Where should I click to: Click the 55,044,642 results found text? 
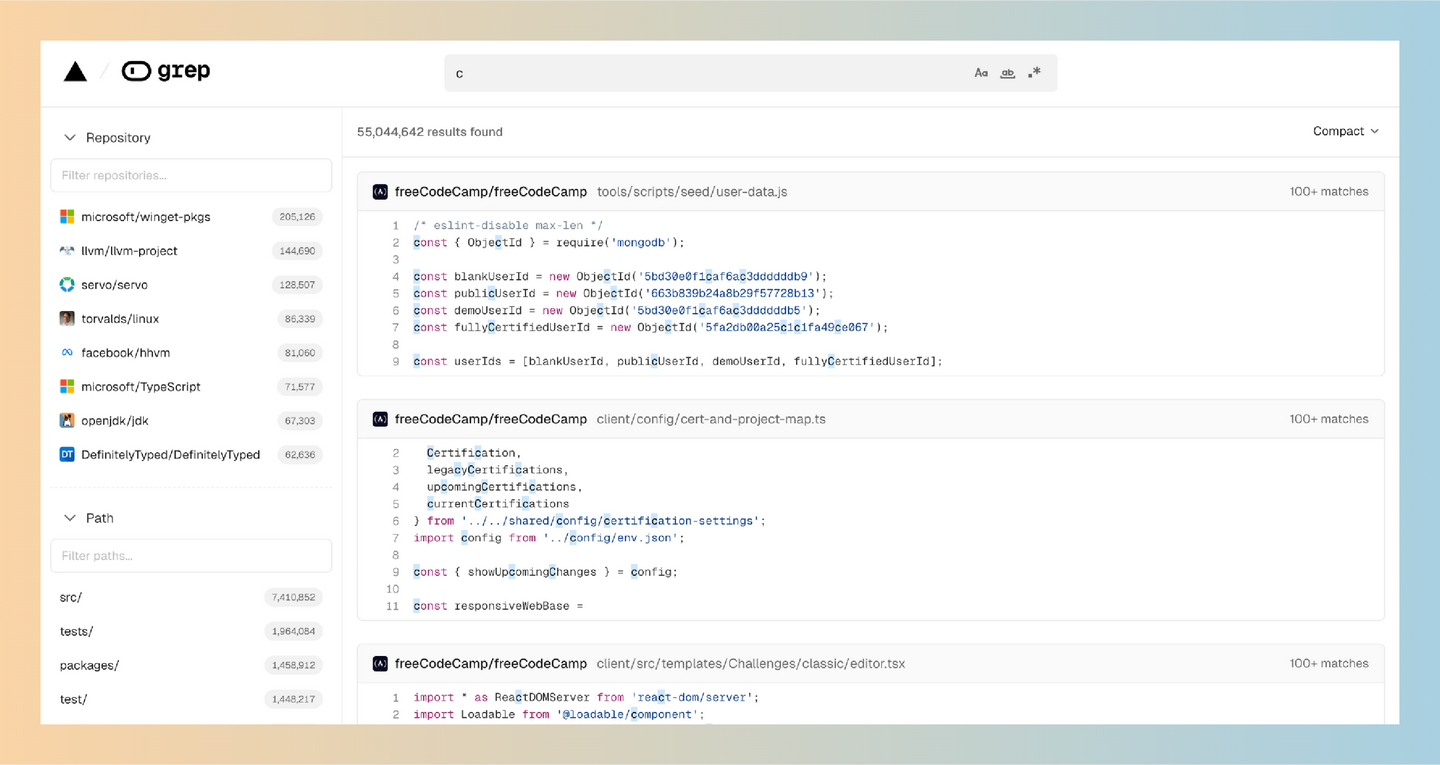(430, 132)
